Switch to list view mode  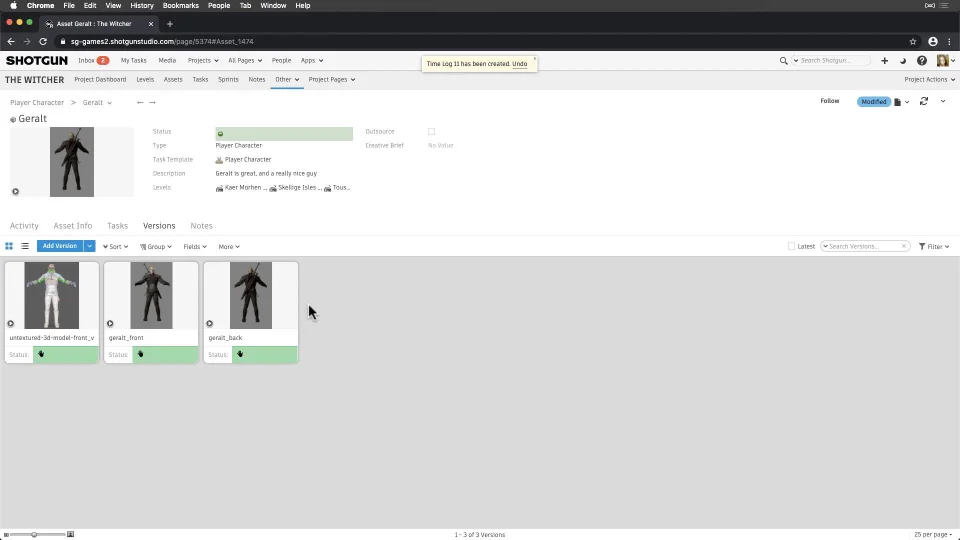(x=25, y=246)
